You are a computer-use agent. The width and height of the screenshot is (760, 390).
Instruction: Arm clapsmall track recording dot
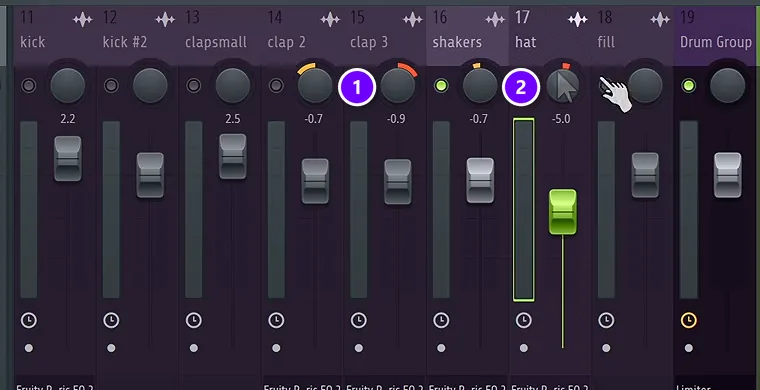pos(193,348)
